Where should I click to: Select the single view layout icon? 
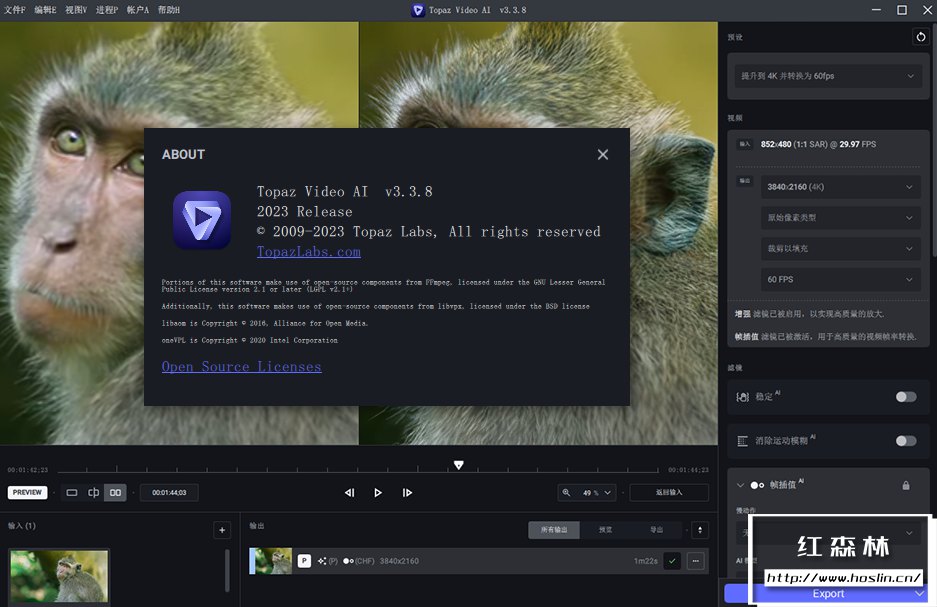click(72, 492)
